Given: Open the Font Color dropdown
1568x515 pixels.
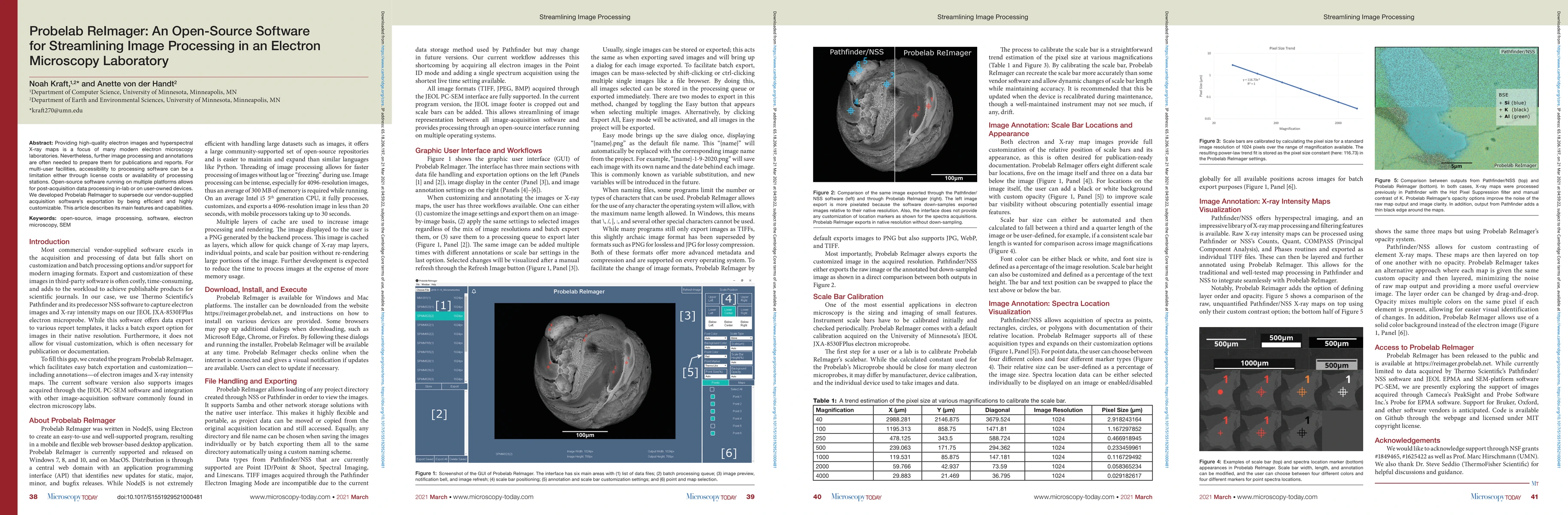Looking at the screenshot, I should point(716,339).
